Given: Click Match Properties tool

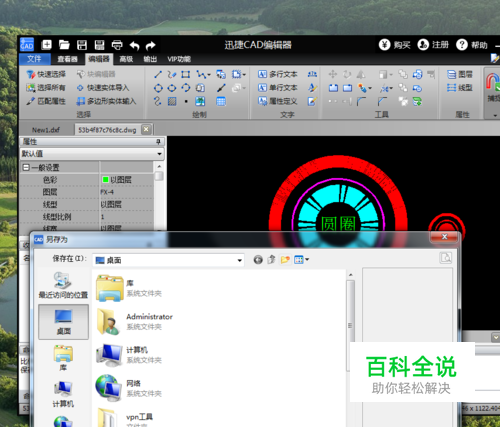Looking at the screenshot, I should coord(46,101).
